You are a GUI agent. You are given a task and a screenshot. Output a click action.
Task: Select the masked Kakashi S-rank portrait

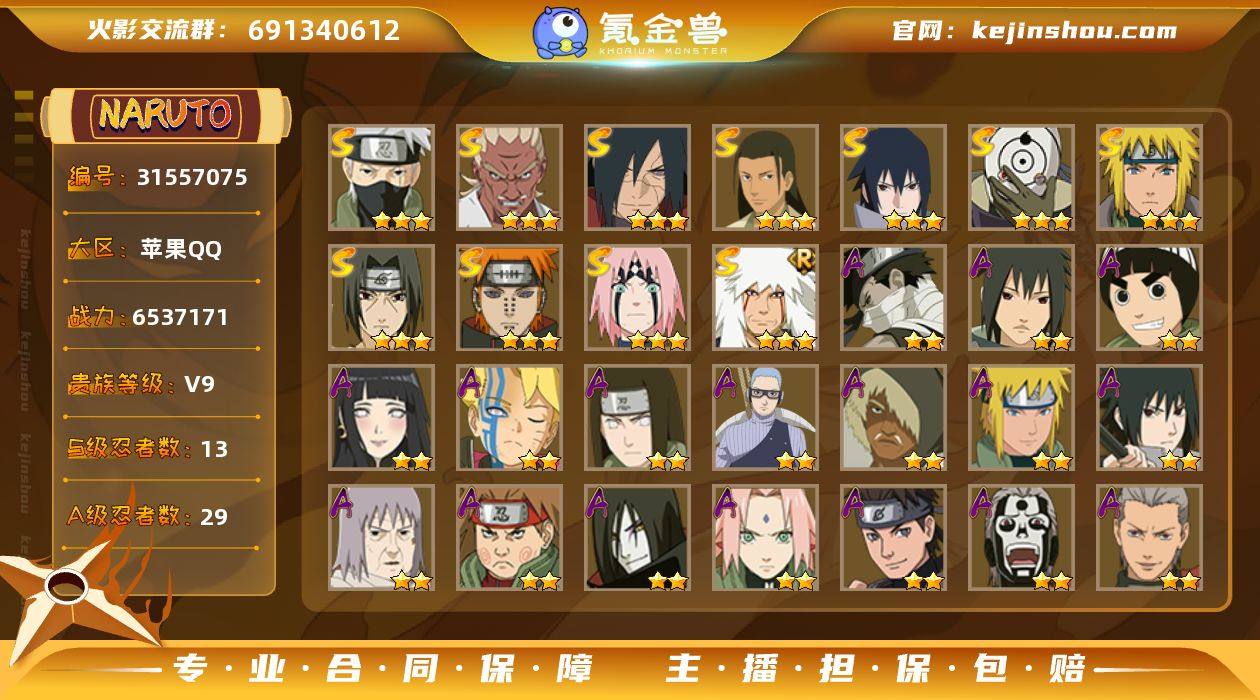click(381, 178)
